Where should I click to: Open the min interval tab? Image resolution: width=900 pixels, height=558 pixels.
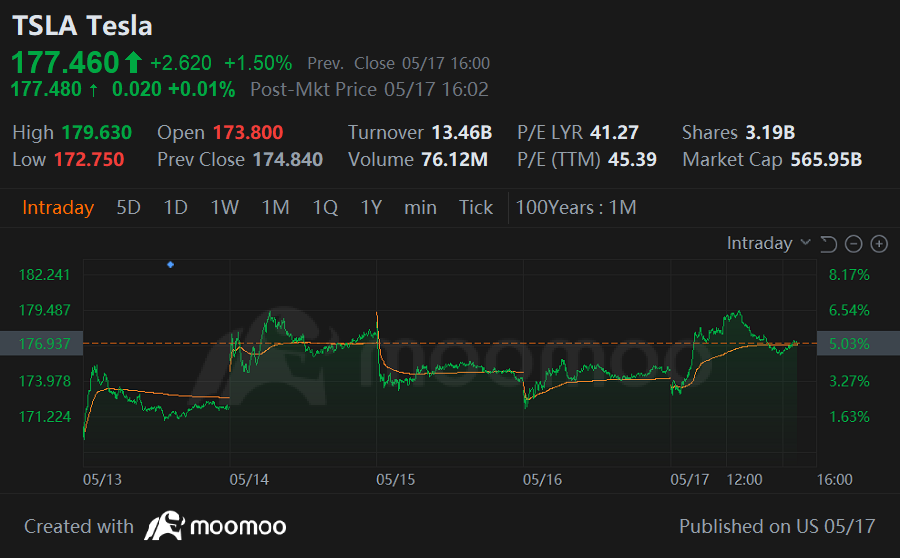pyautogui.click(x=420, y=207)
